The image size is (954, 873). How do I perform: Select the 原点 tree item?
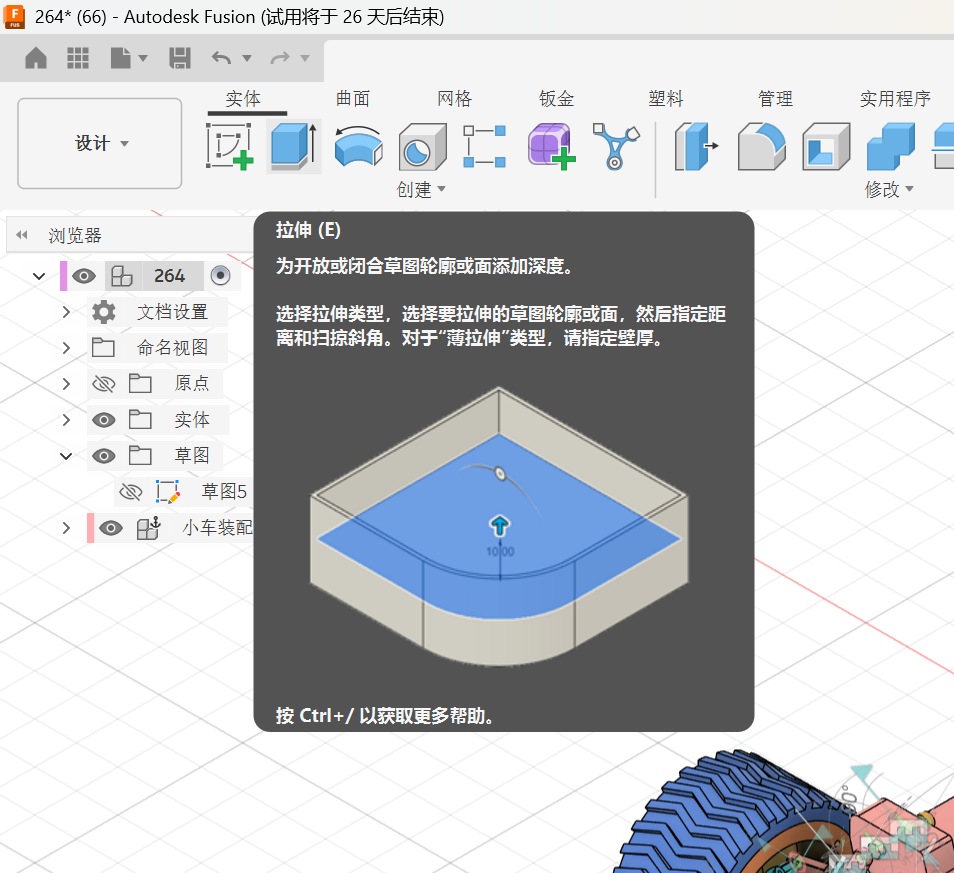pyautogui.click(x=192, y=383)
